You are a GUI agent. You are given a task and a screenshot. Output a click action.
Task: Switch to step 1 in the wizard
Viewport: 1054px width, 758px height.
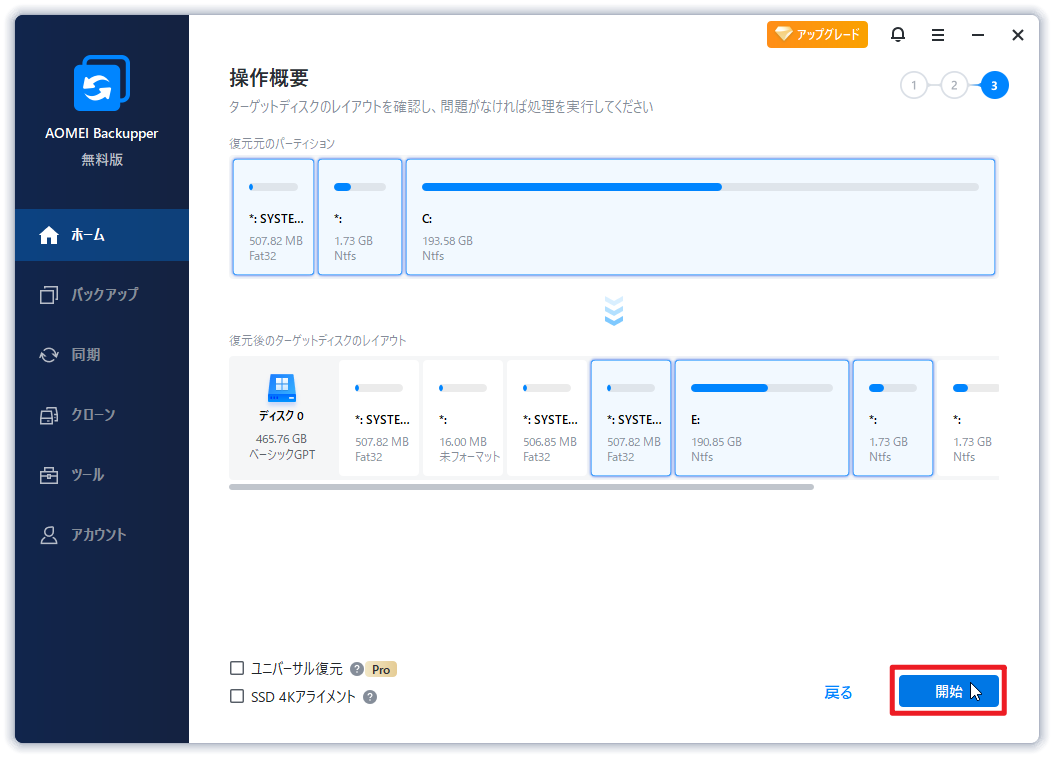(913, 85)
